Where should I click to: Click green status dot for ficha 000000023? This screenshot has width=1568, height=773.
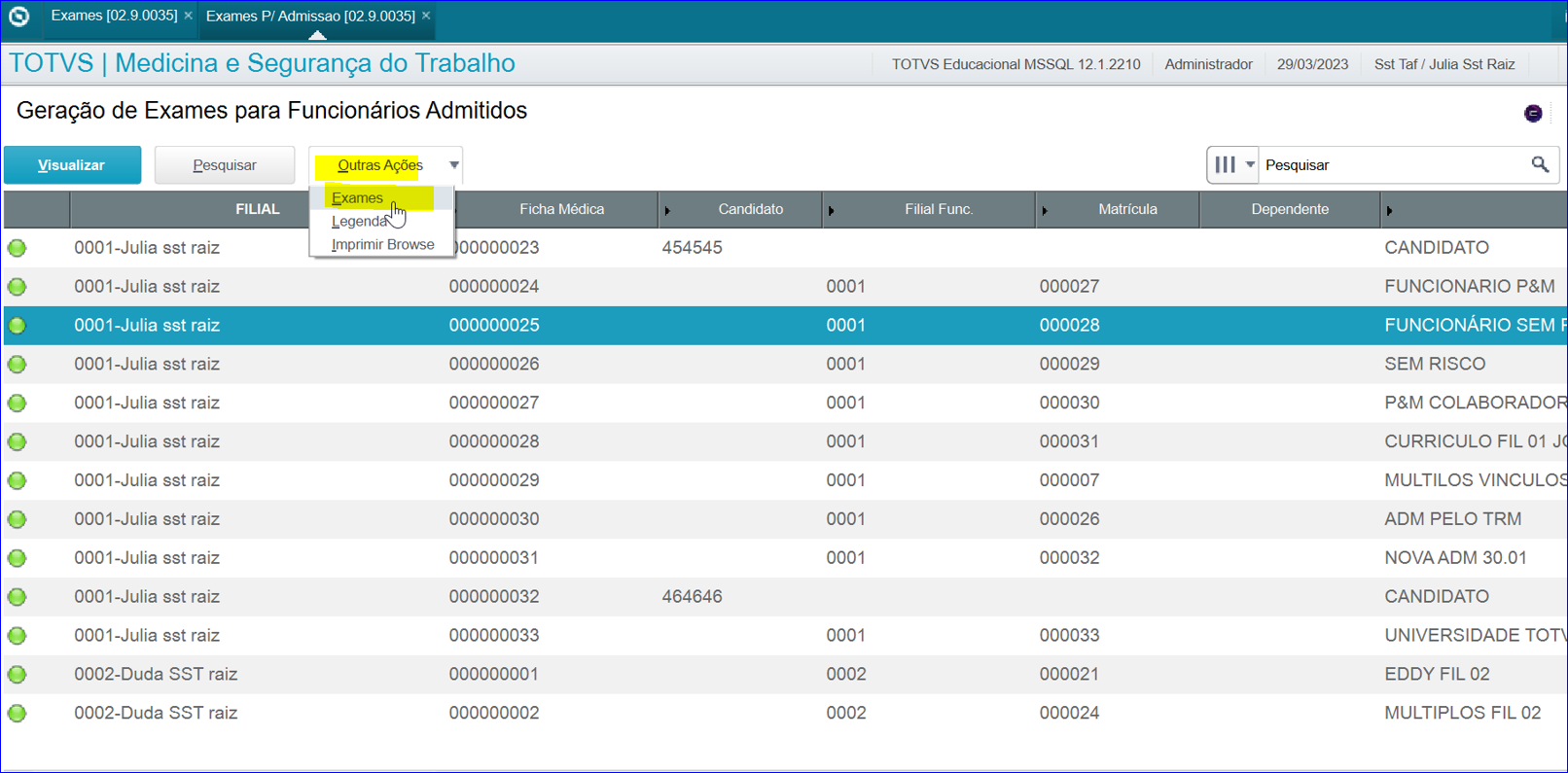point(18,248)
